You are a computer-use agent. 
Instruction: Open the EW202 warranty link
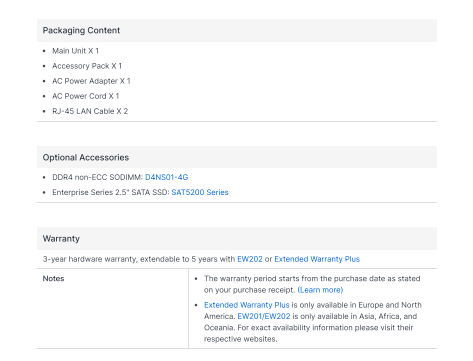[x=250, y=259]
